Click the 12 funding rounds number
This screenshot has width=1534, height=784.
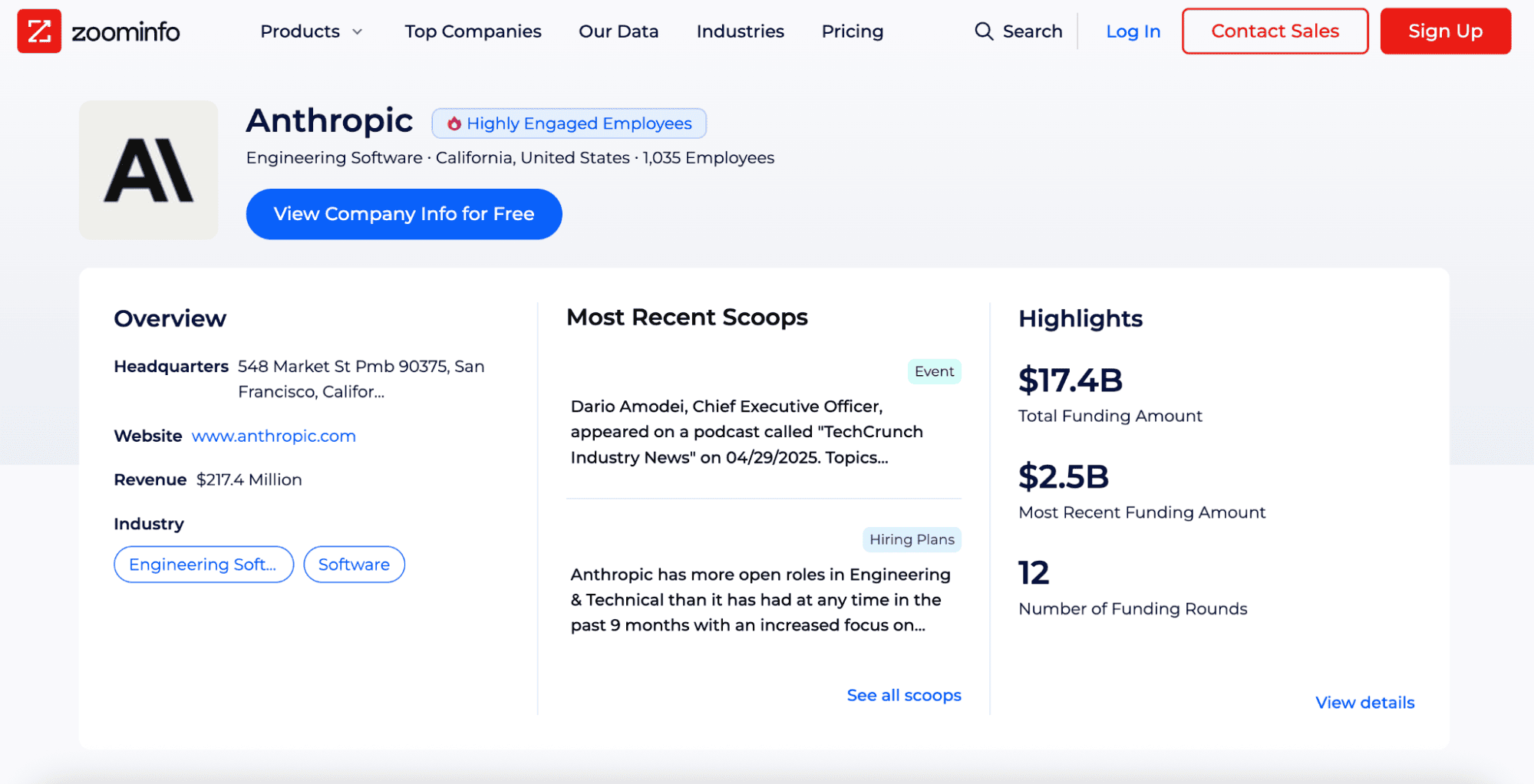tap(1034, 573)
